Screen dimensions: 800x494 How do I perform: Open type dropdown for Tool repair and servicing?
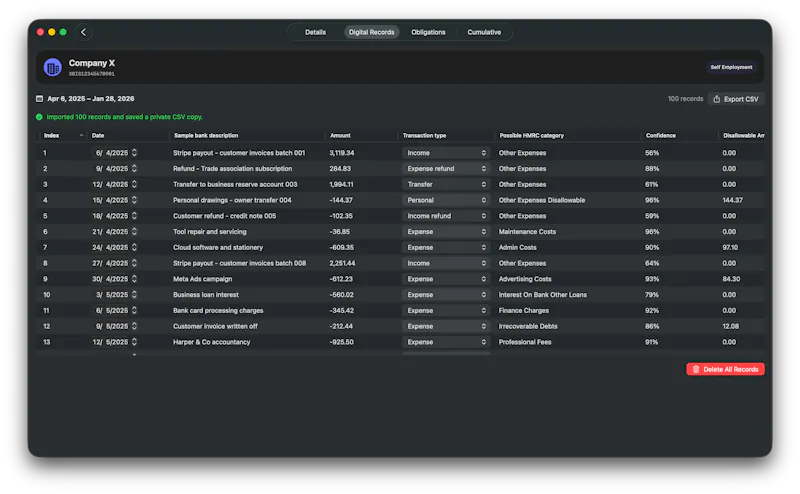[446, 232]
